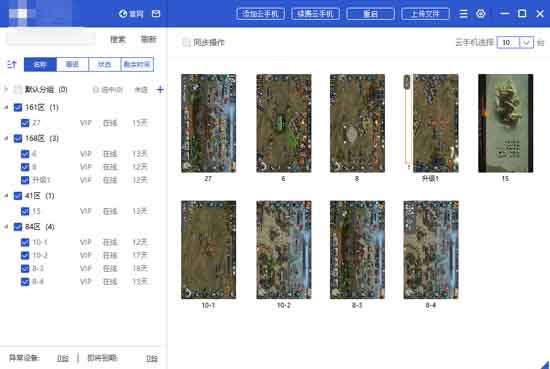Select the 名称 sort tab
The height and width of the screenshot is (369, 550).
[40, 65]
